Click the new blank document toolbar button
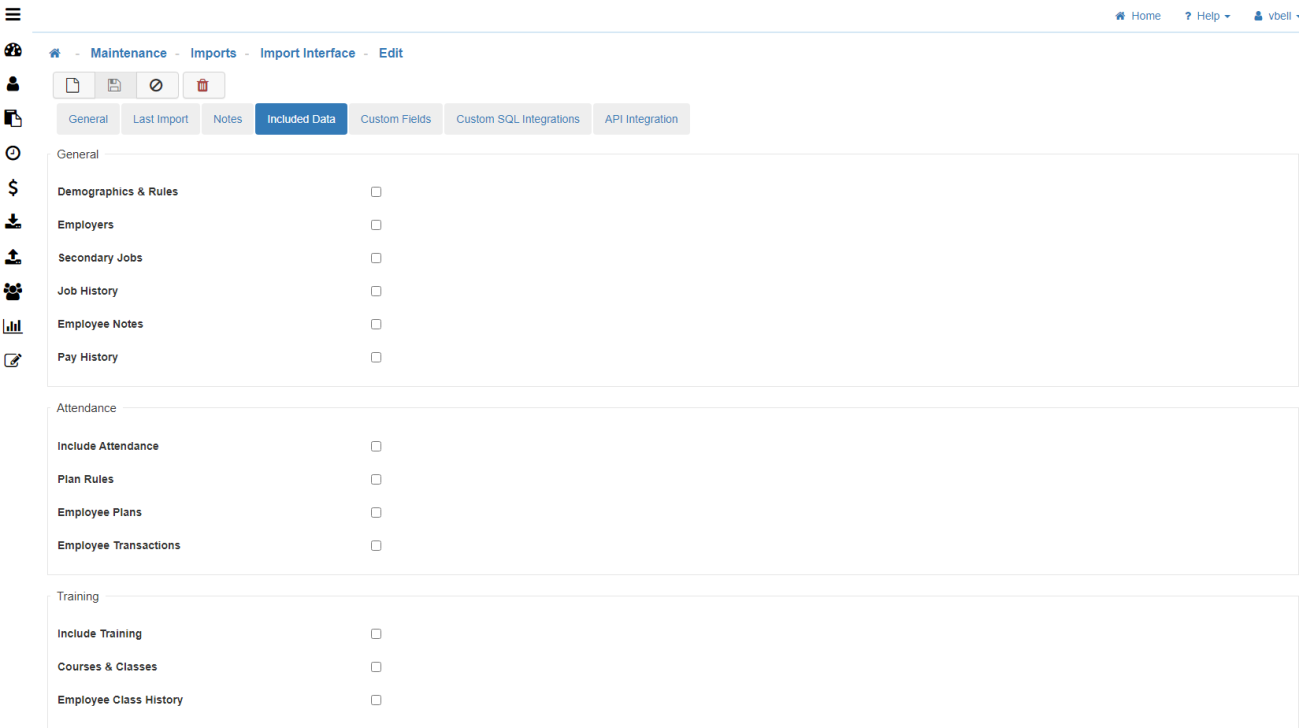This screenshot has width=1299, height=728. 73,86
